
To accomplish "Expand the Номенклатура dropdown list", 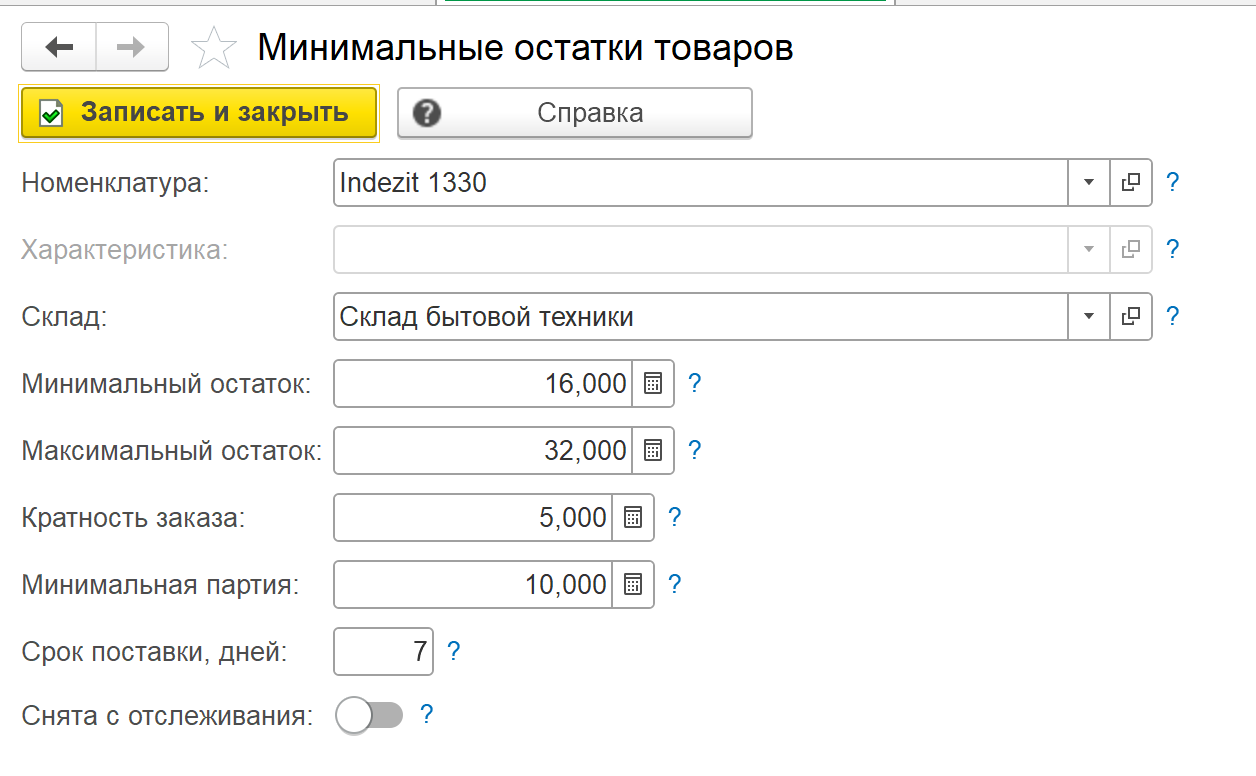I will (1089, 183).
